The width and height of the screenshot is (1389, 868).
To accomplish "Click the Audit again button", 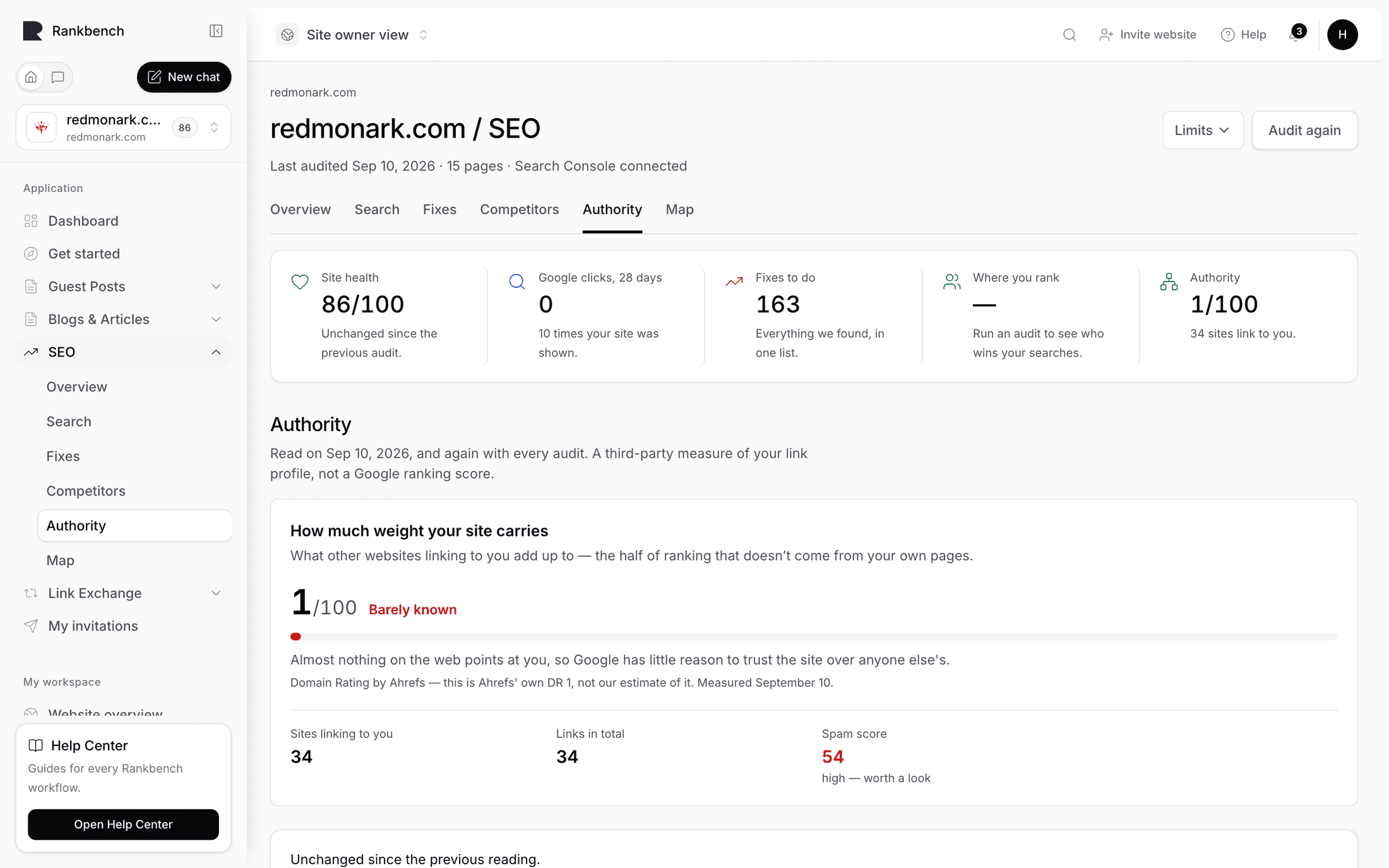I will point(1304,130).
